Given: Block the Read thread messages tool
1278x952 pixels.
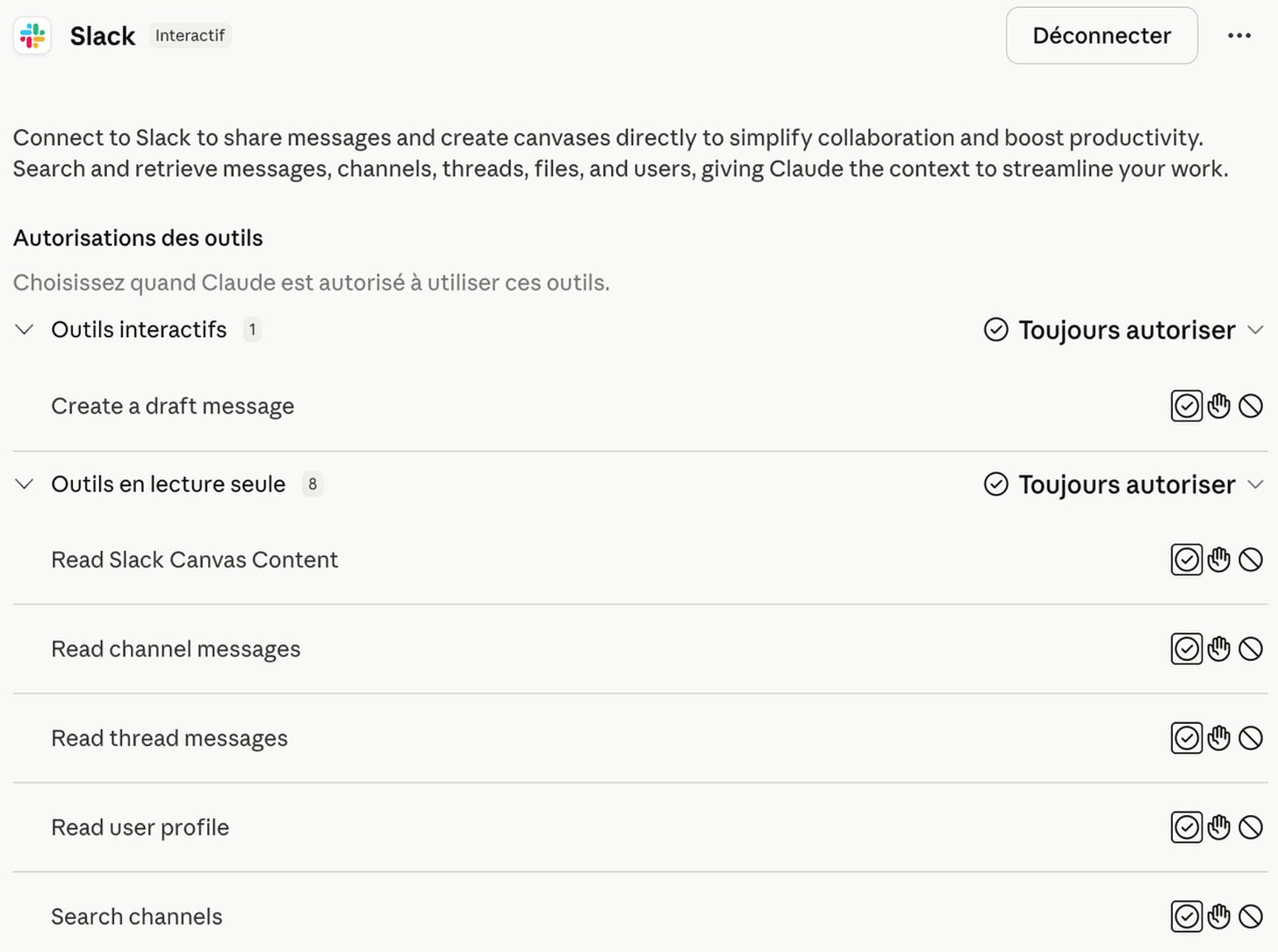Looking at the screenshot, I should point(1250,738).
